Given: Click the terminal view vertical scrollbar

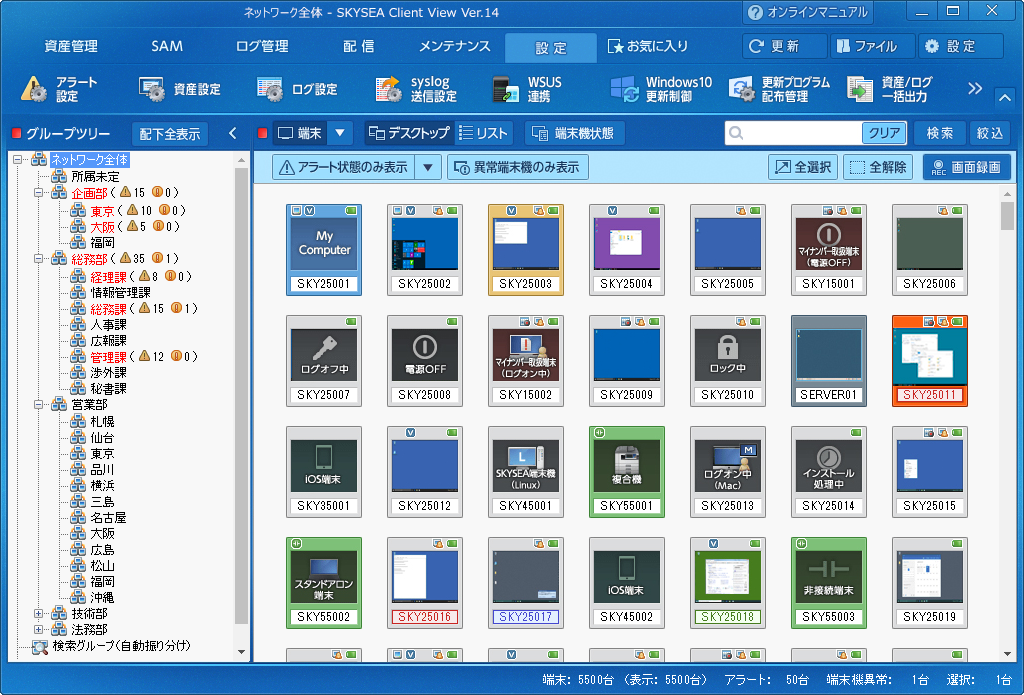Looking at the screenshot, I should 1007,423.
